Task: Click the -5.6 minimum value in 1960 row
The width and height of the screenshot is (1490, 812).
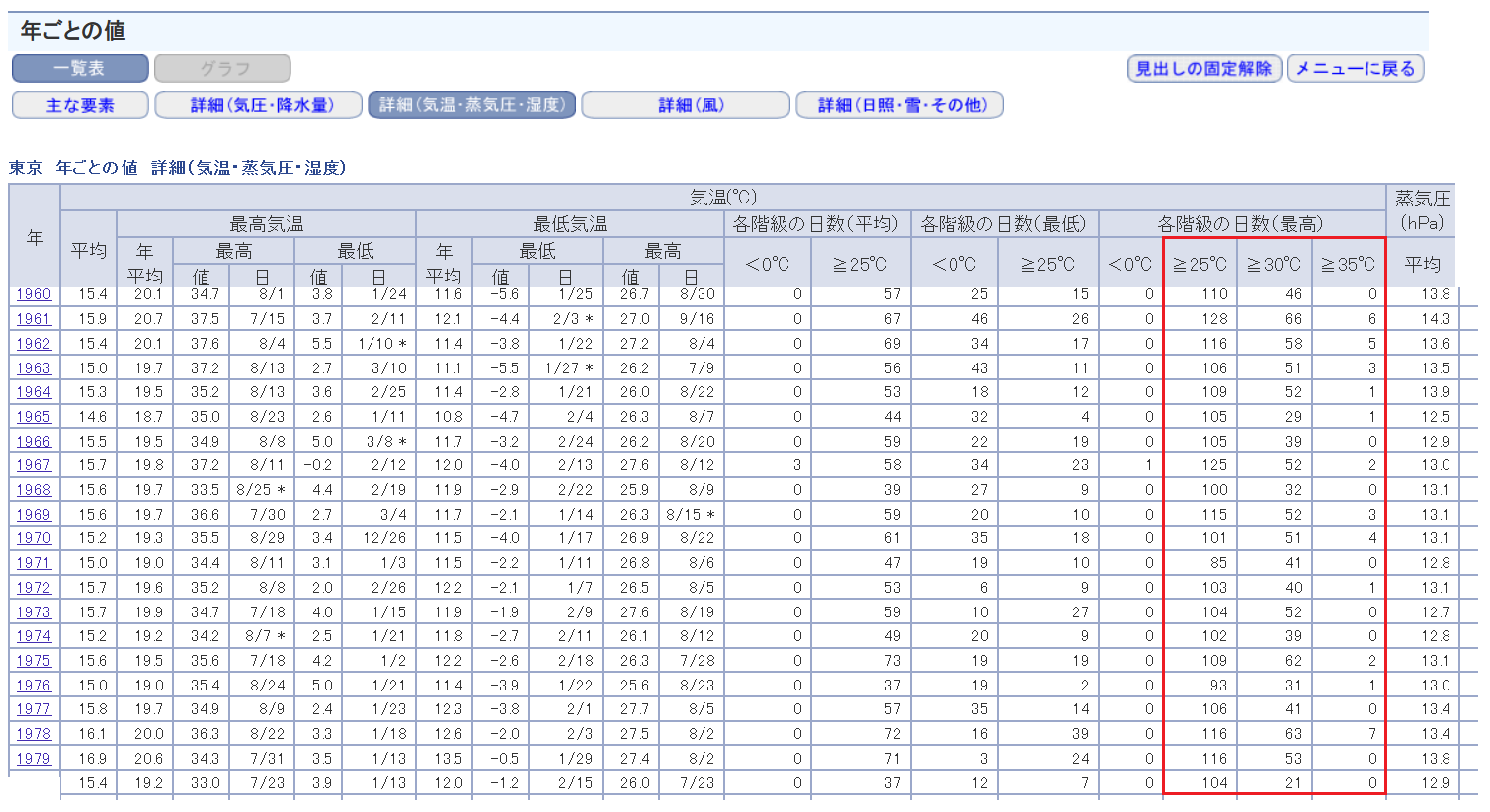Action: click(503, 294)
